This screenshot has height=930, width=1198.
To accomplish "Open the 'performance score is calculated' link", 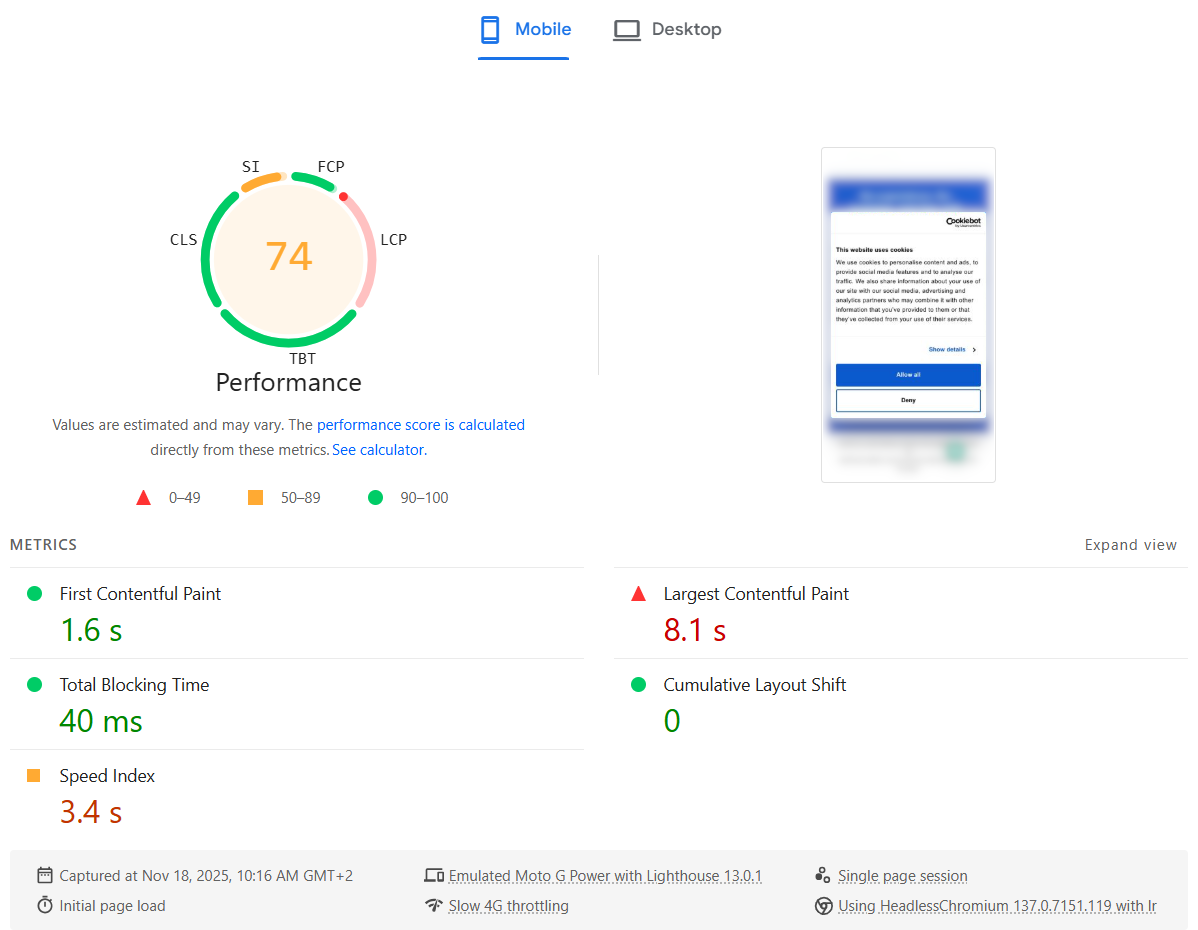I will coord(420,425).
